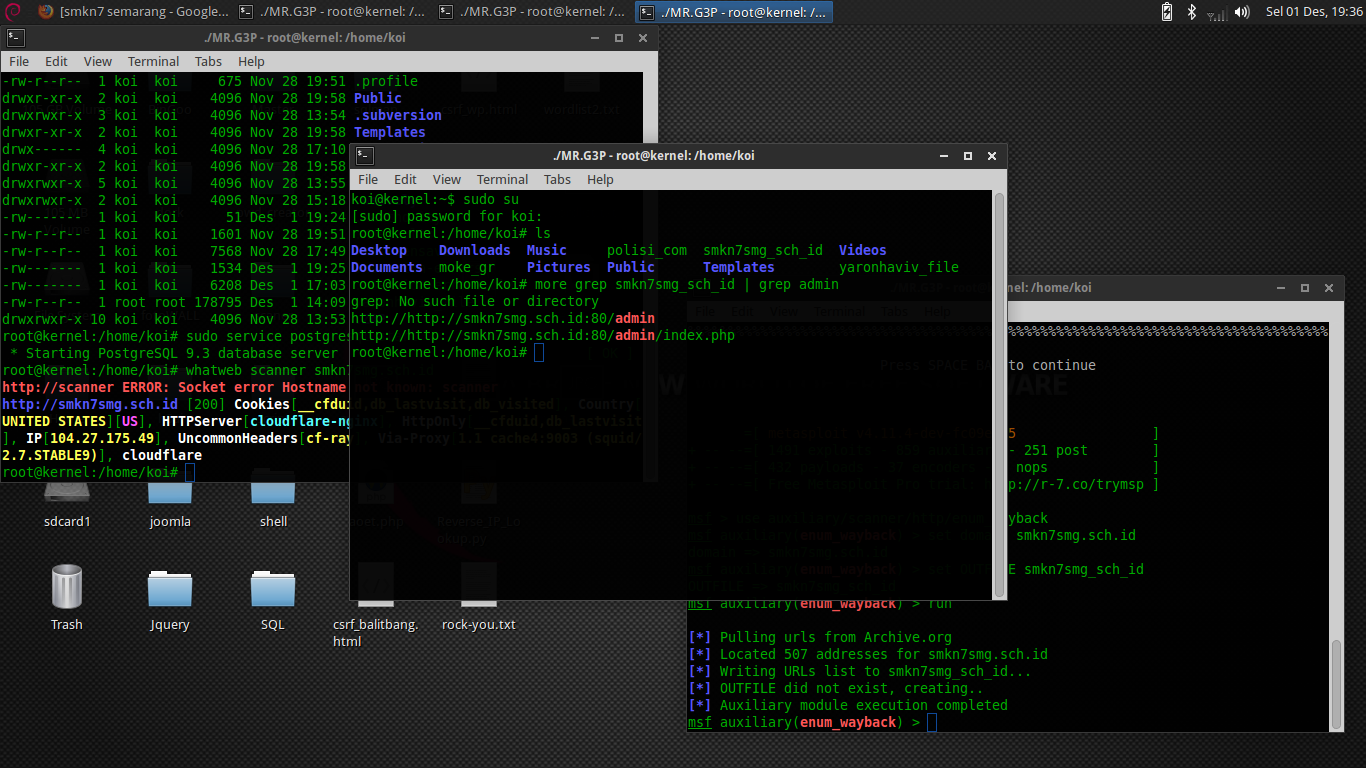Open the File menu in the front terminal
Screen dimensions: 1366x768
368,180
